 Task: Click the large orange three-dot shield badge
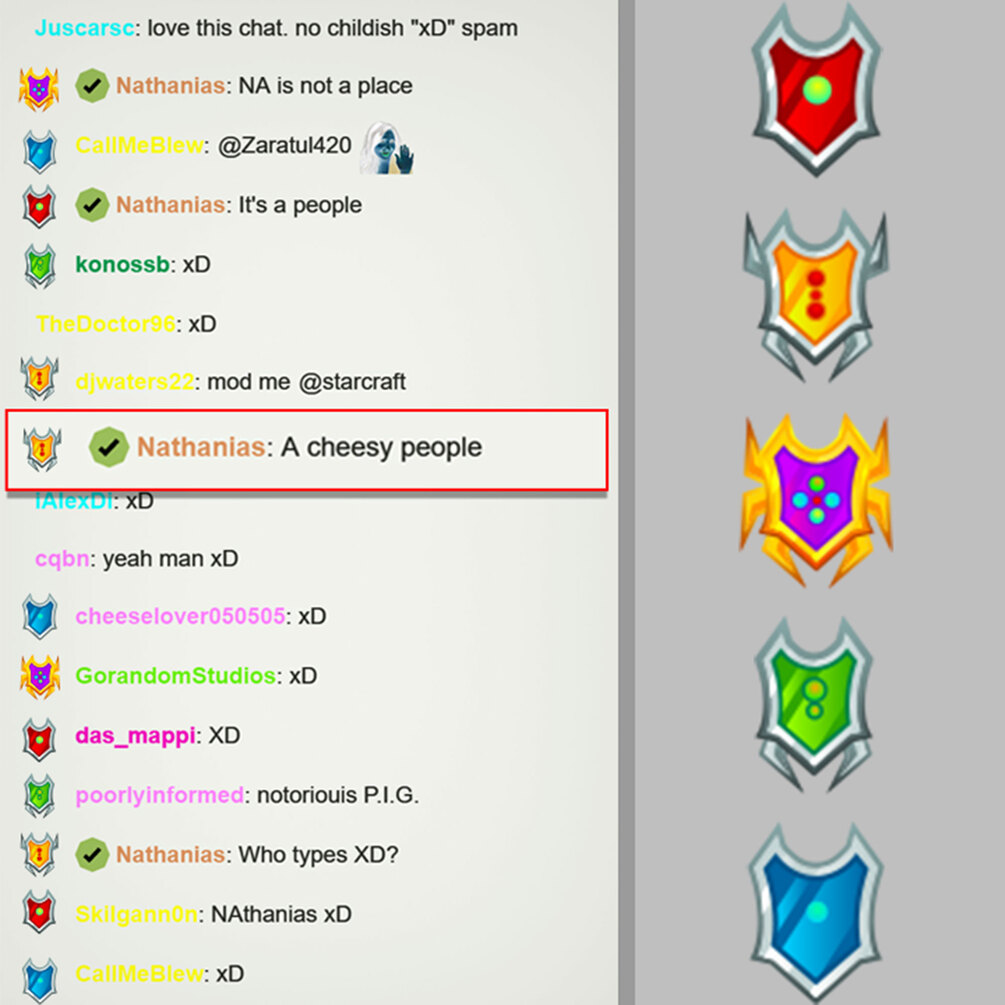815,295
